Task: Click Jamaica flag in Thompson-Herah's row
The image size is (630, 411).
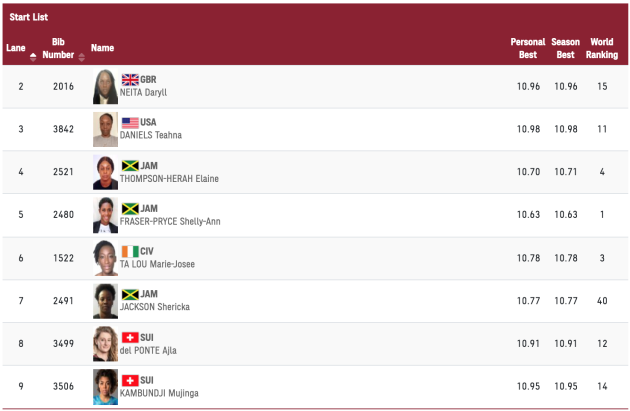Action: 130,165
